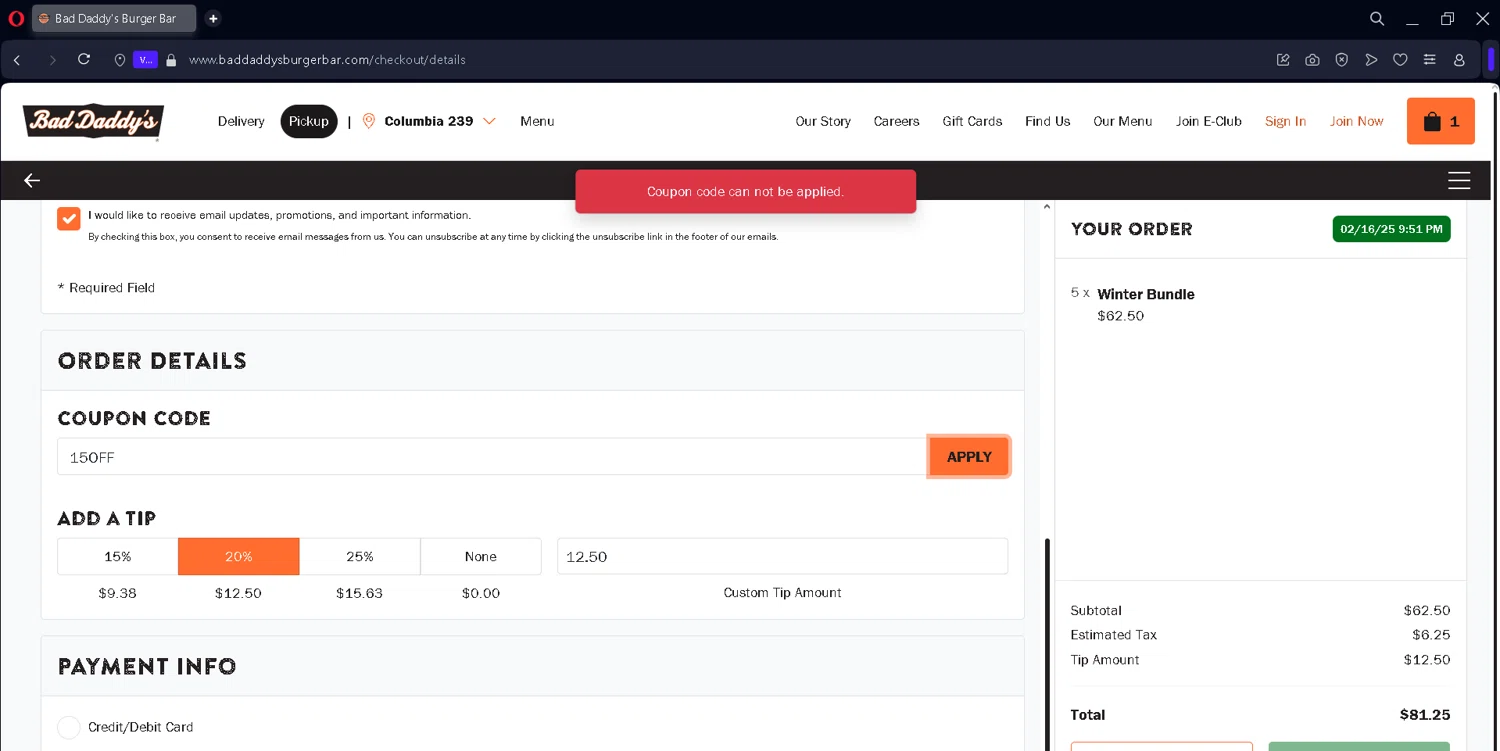Open the VPN badge in address bar
The image size is (1500, 751).
point(145,60)
